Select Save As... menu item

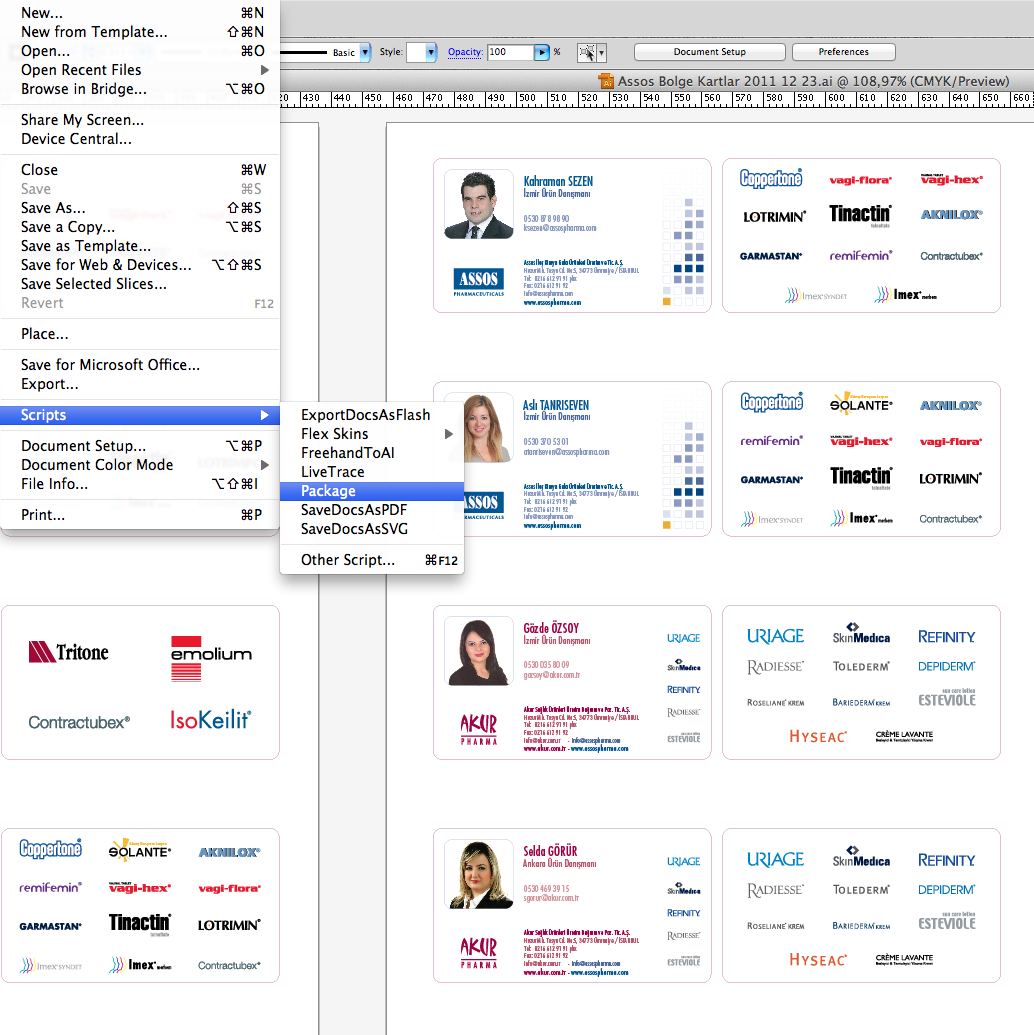pyautogui.click(x=140, y=209)
